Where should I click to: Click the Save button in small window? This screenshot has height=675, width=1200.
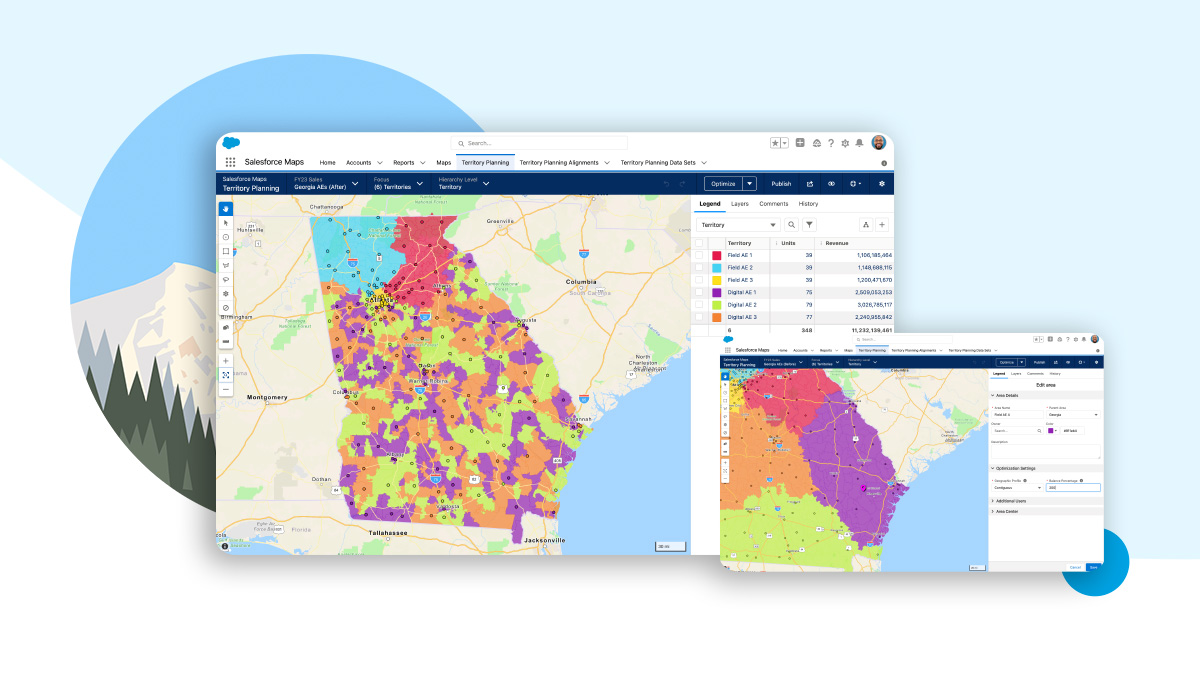(1094, 567)
